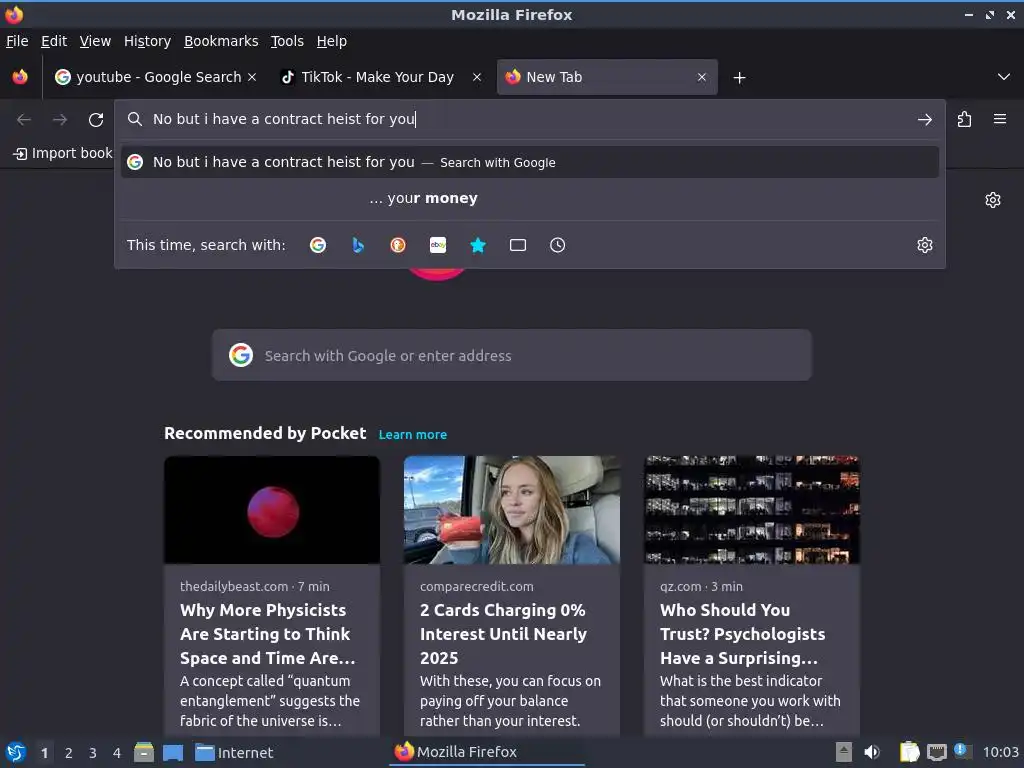Close the youtube - Google Search tab
Image resolution: width=1024 pixels, height=768 pixels.
[252, 77]
